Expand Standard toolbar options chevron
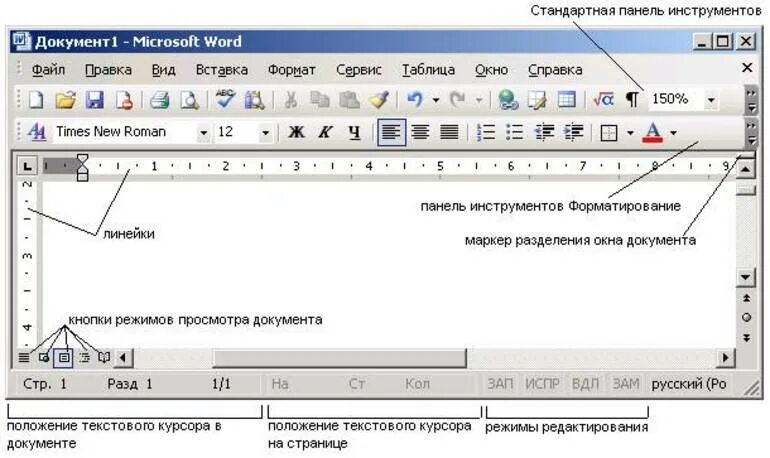 (750, 100)
